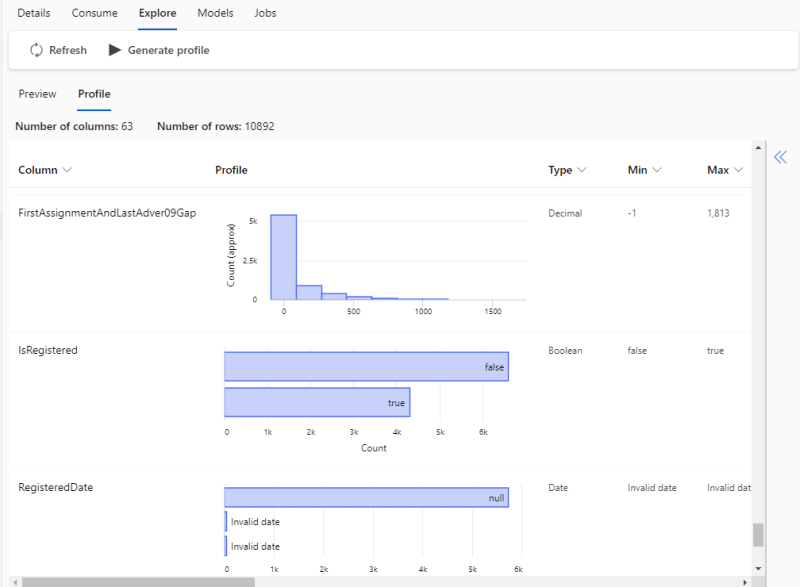Screen dimensions: 800x587
Task: Click the 'Boolean' type cell
Action: click(565, 350)
